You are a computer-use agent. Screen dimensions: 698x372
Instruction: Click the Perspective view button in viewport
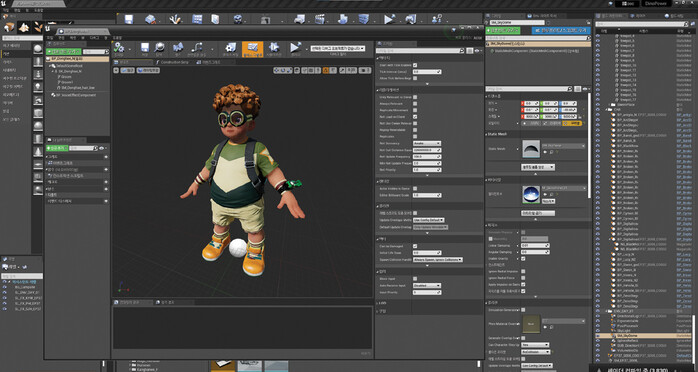pyautogui.click(x=127, y=70)
